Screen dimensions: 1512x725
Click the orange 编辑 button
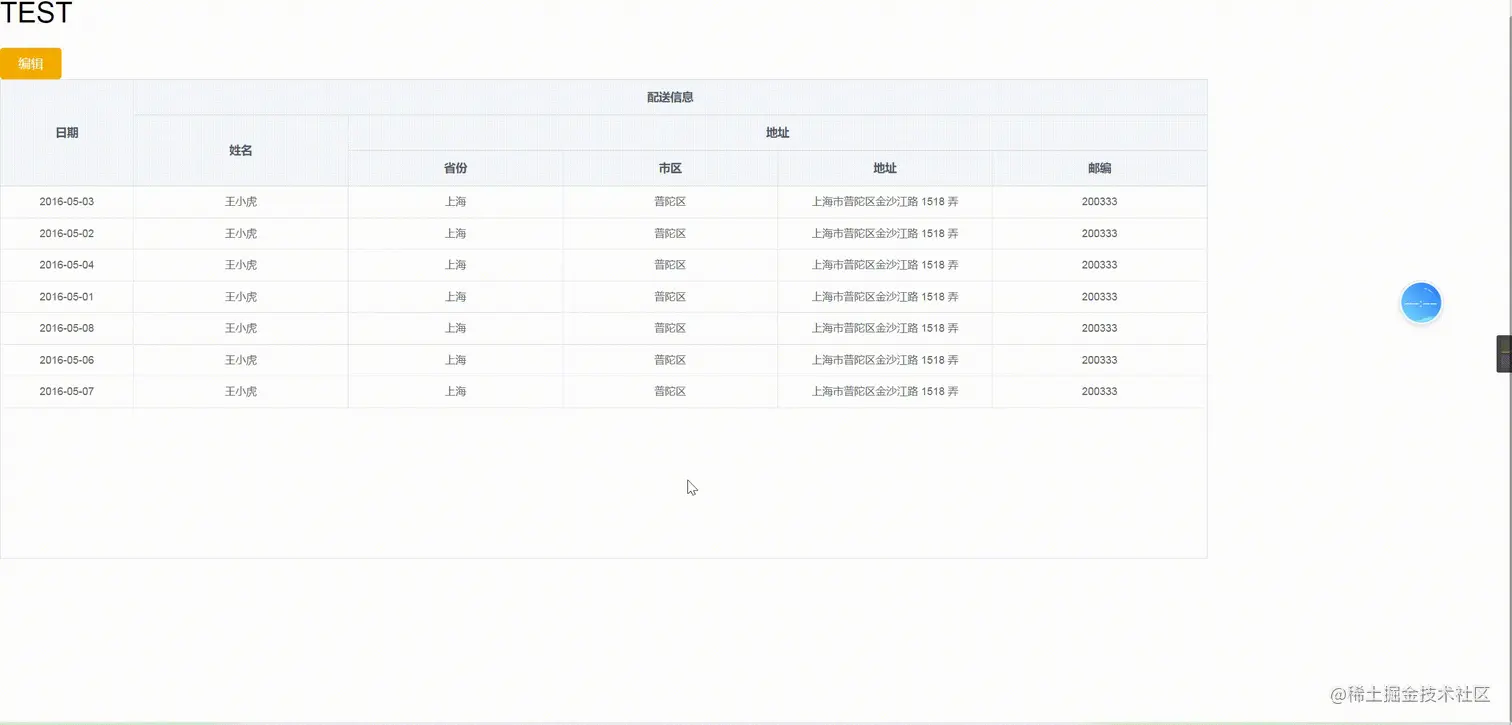coord(31,63)
